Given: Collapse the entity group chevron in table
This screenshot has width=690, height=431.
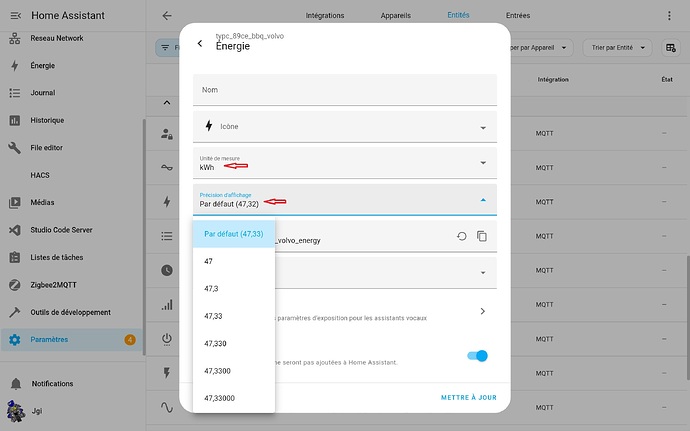Looking at the screenshot, I should pos(167,103).
